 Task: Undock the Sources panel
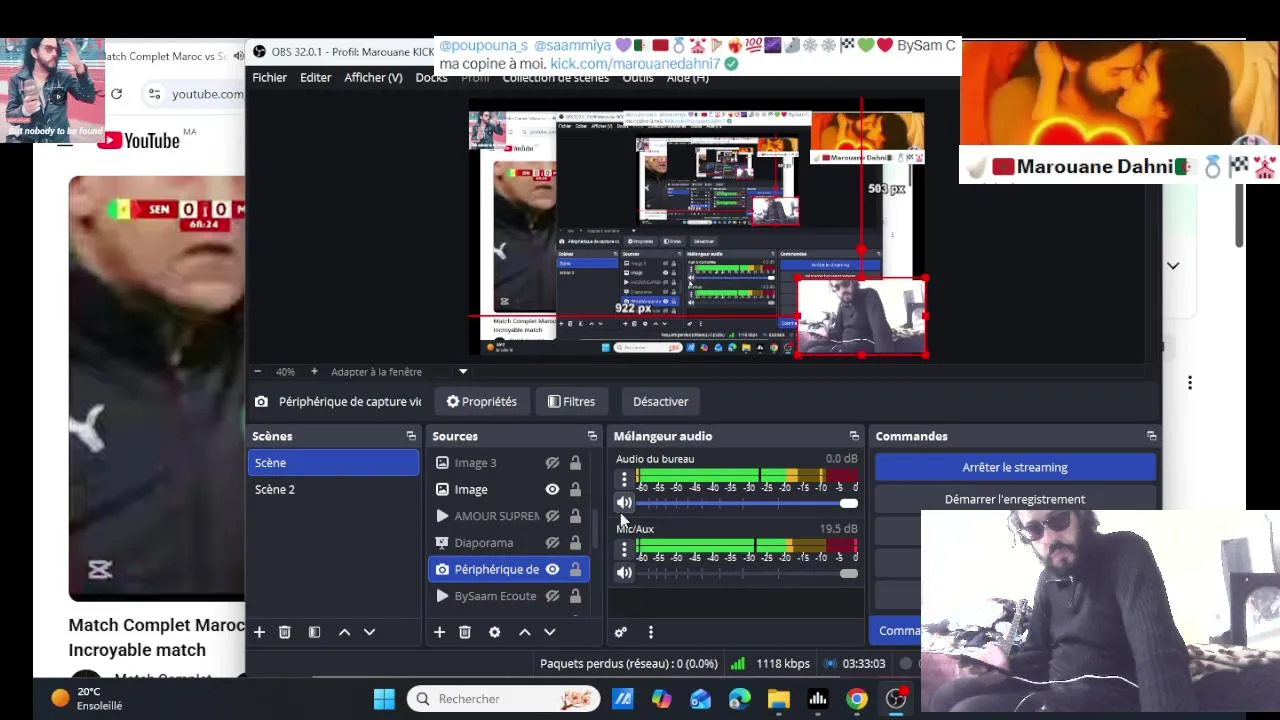click(x=592, y=436)
